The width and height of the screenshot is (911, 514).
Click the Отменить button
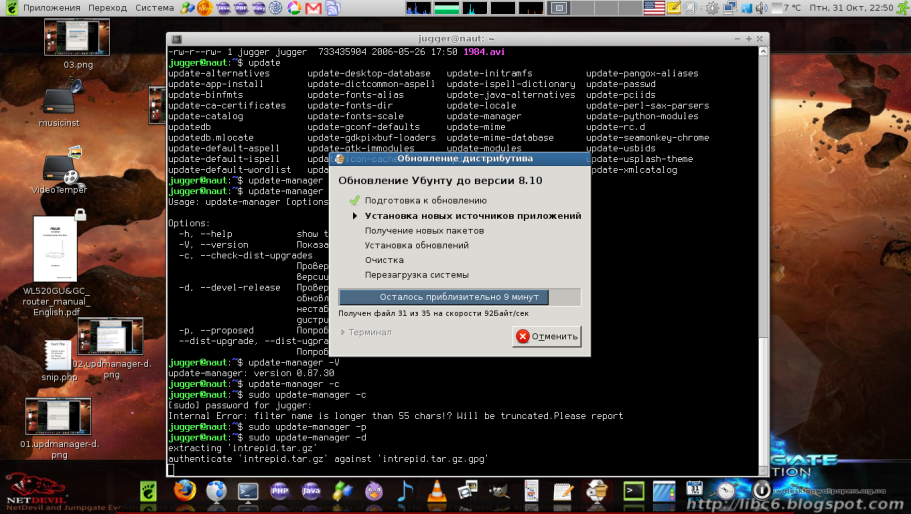pyautogui.click(x=547, y=336)
